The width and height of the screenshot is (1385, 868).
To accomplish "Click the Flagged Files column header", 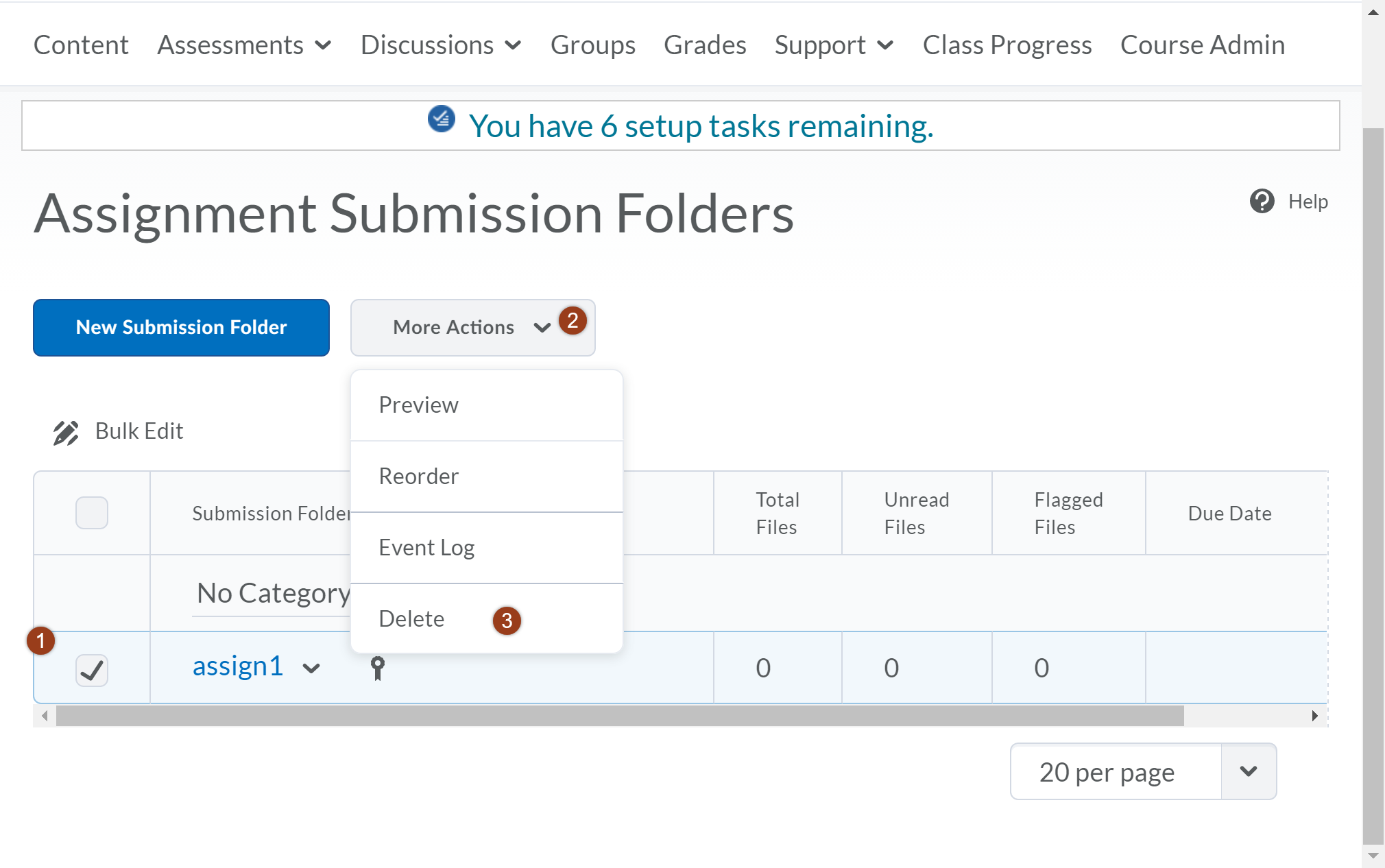I will tap(1068, 514).
